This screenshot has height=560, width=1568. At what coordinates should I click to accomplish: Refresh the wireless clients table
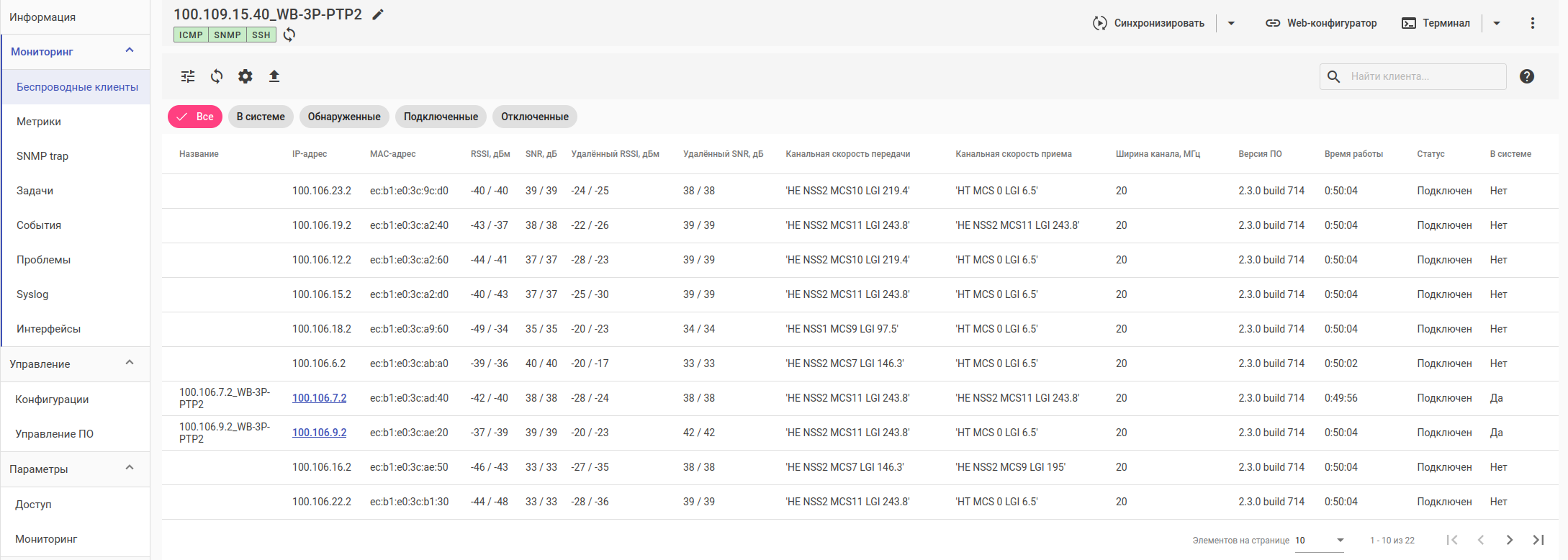coord(217,76)
